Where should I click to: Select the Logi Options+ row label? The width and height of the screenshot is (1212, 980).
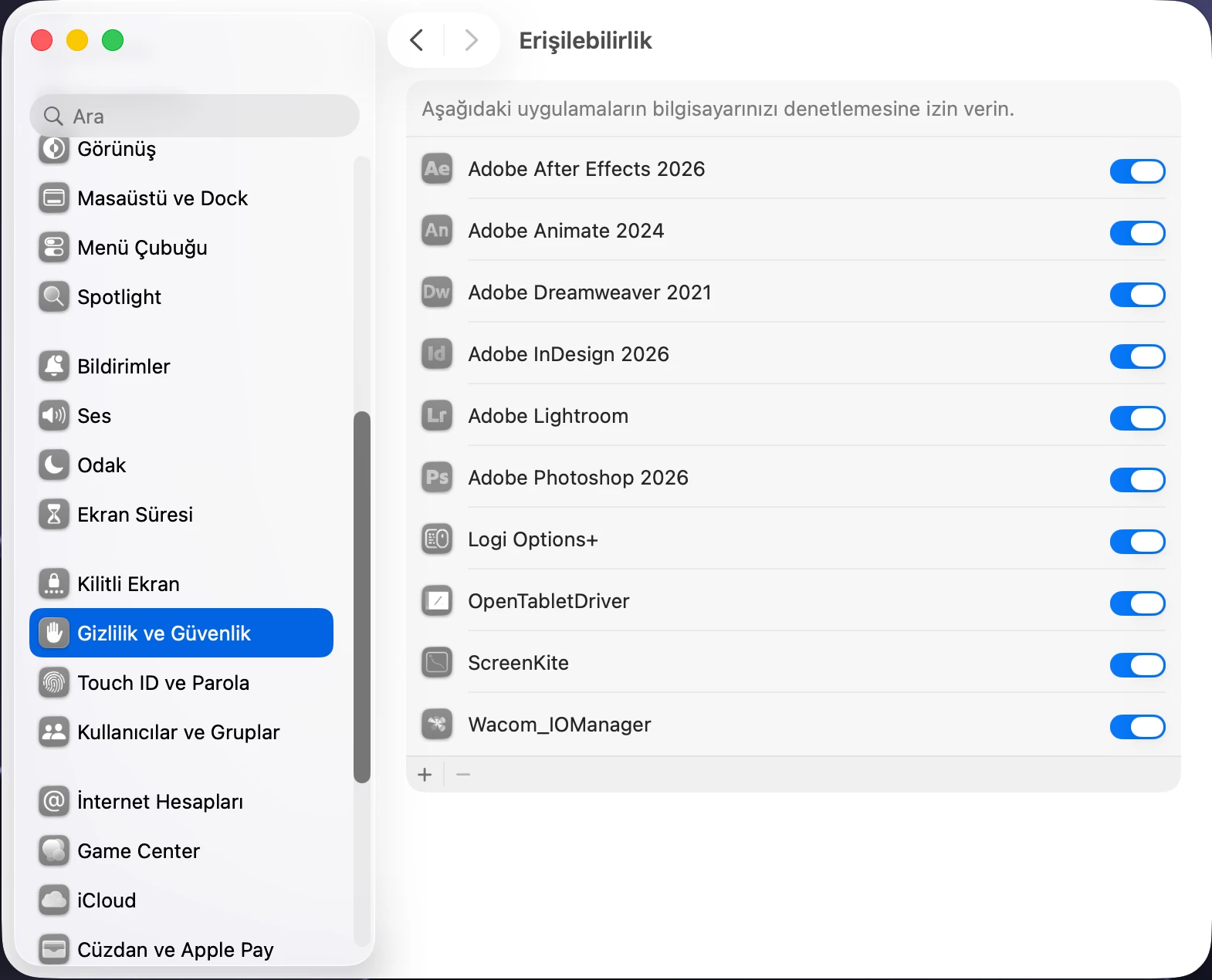pyautogui.click(x=533, y=539)
